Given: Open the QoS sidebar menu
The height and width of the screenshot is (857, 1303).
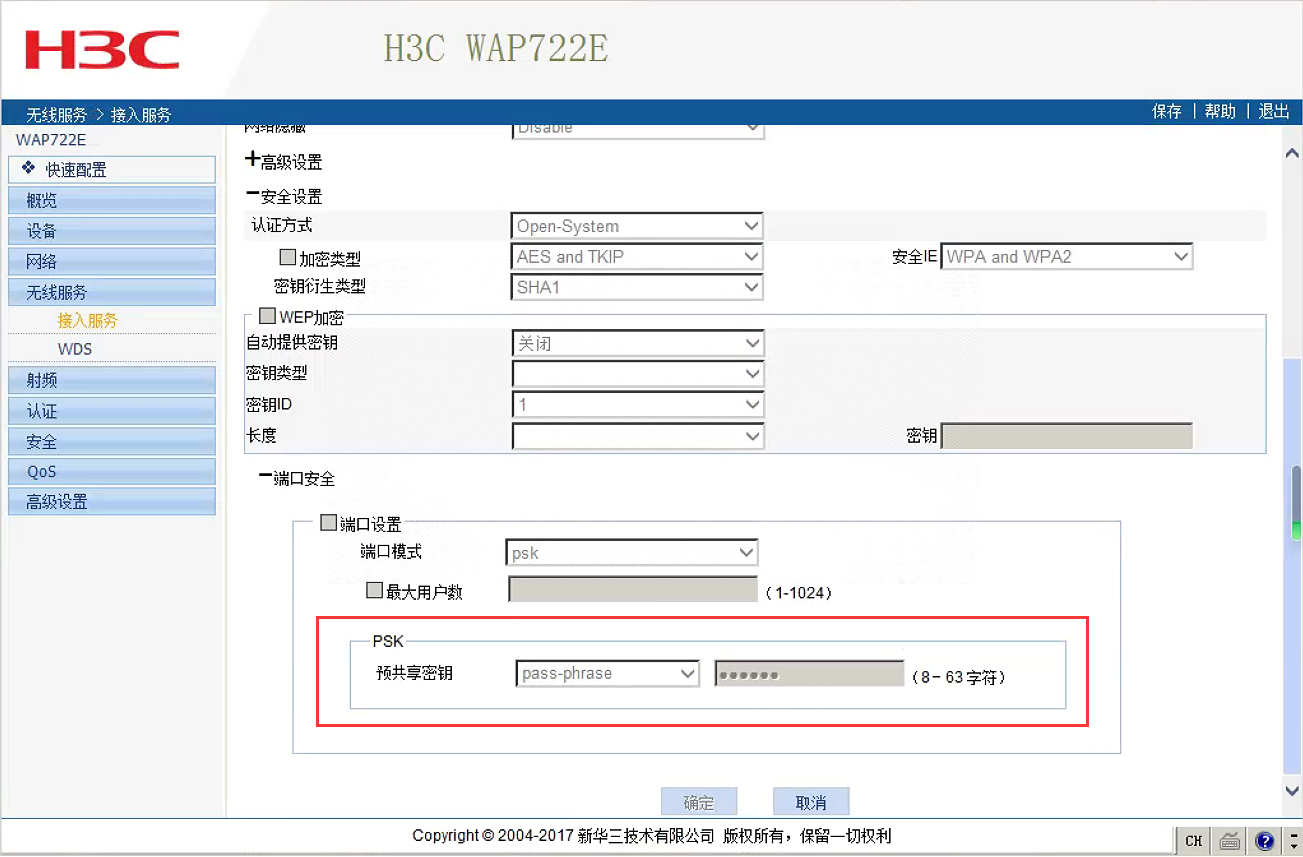Looking at the screenshot, I should click(x=112, y=471).
